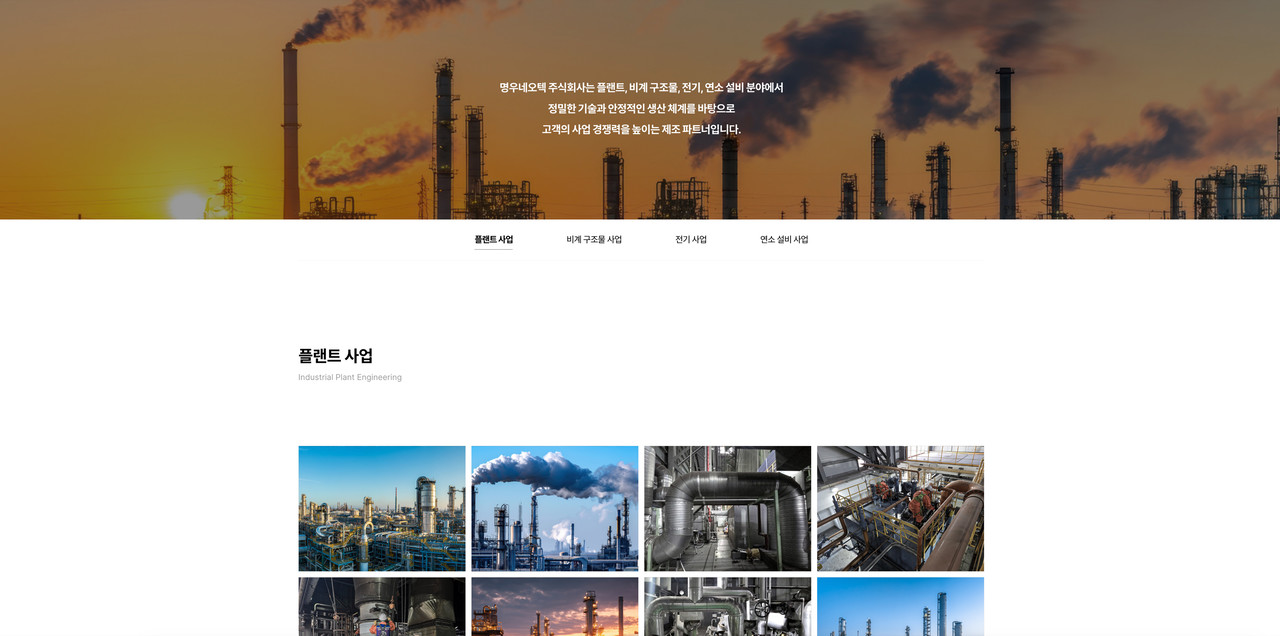
Task: View the yellow railing machinery room photo
Action: tap(900, 508)
